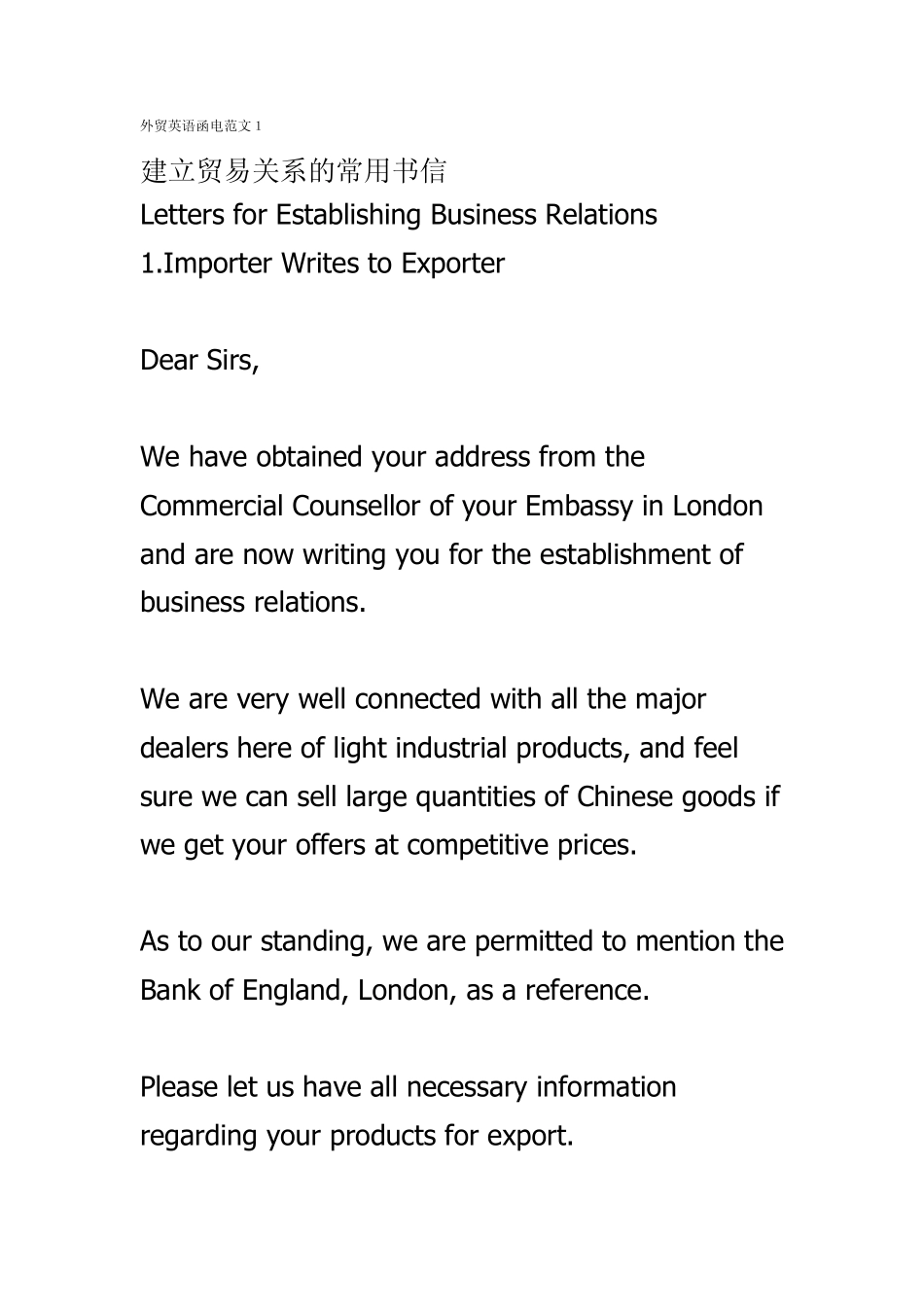
Task: Click the Chinese title '建立贸易关系的常用书信'
Action: (x=294, y=171)
